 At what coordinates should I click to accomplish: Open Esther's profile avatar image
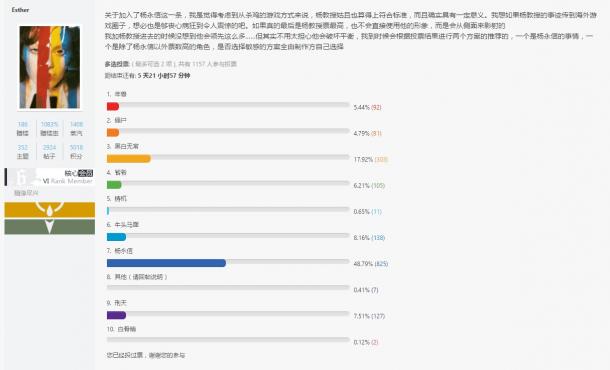point(49,67)
